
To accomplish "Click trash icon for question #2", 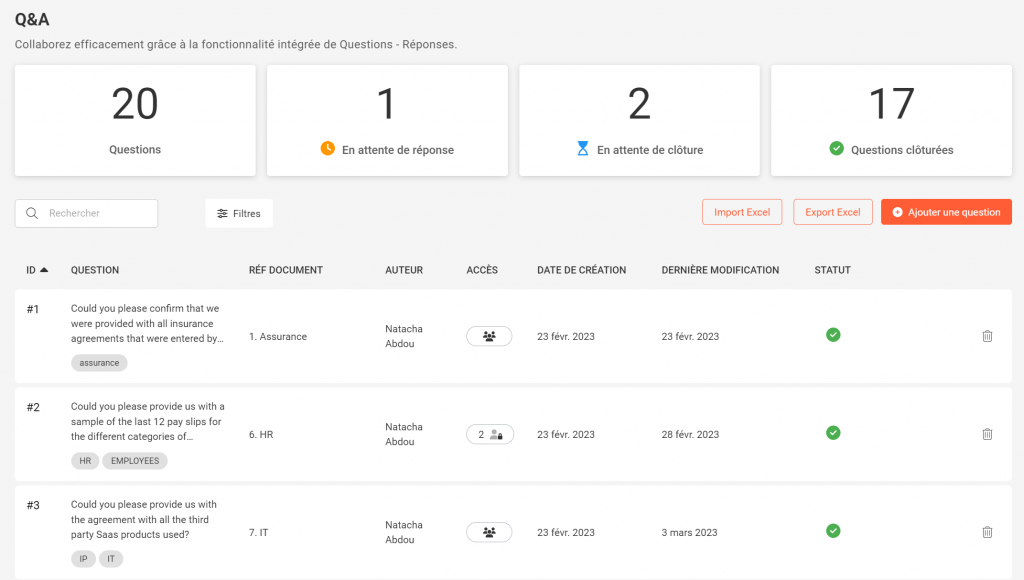I will click(987, 434).
